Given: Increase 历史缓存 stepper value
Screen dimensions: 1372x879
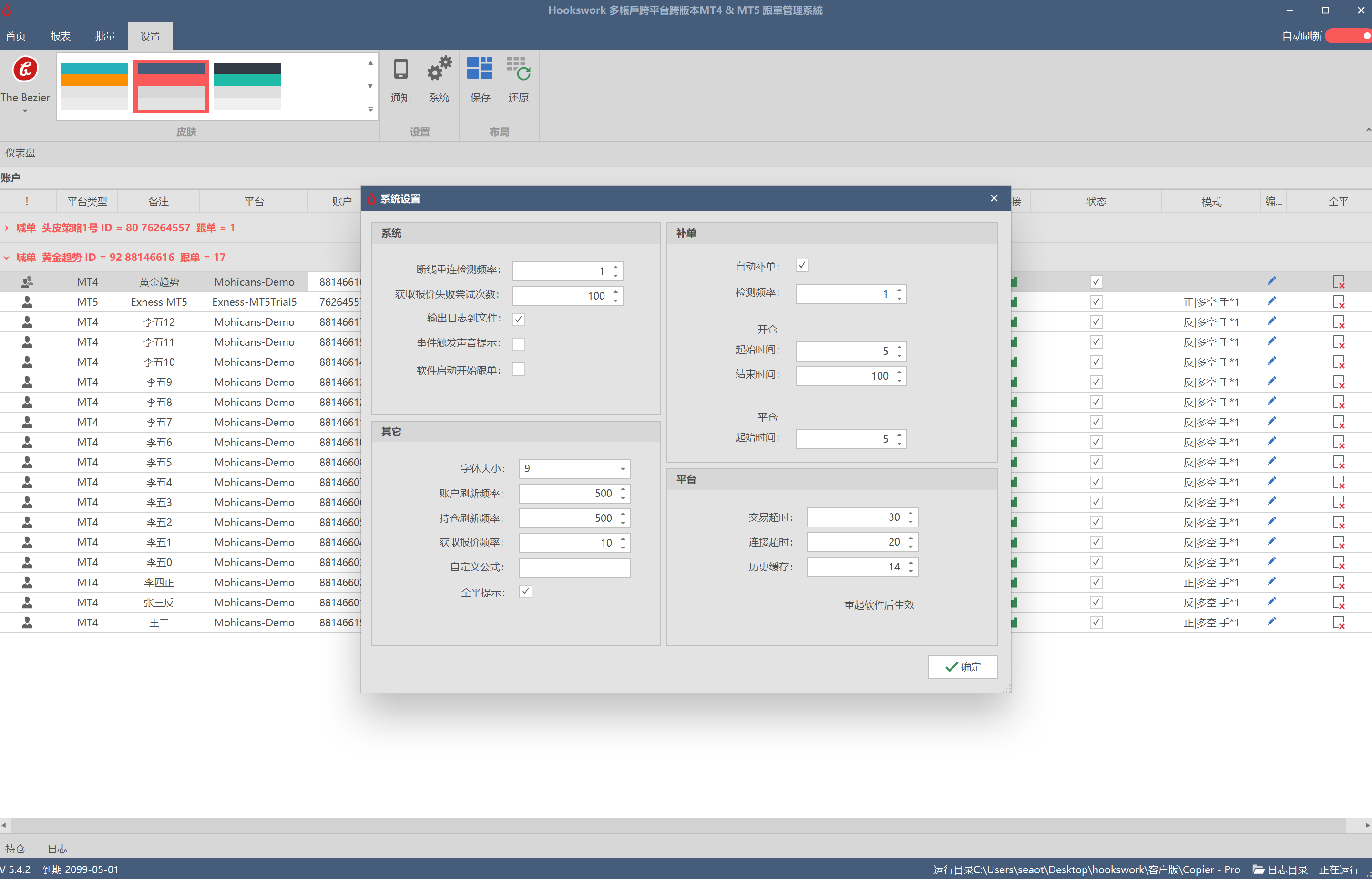Looking at the screenshot, I should [911, 563].
